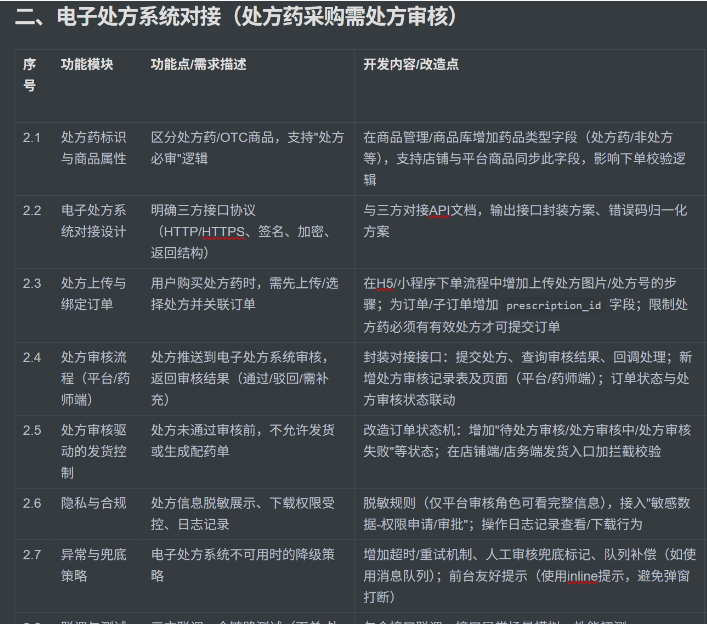Screen dimensions: 707x624
Task: Select the 处方药标识与商品属性 module cell
Action: coord(94,148)
